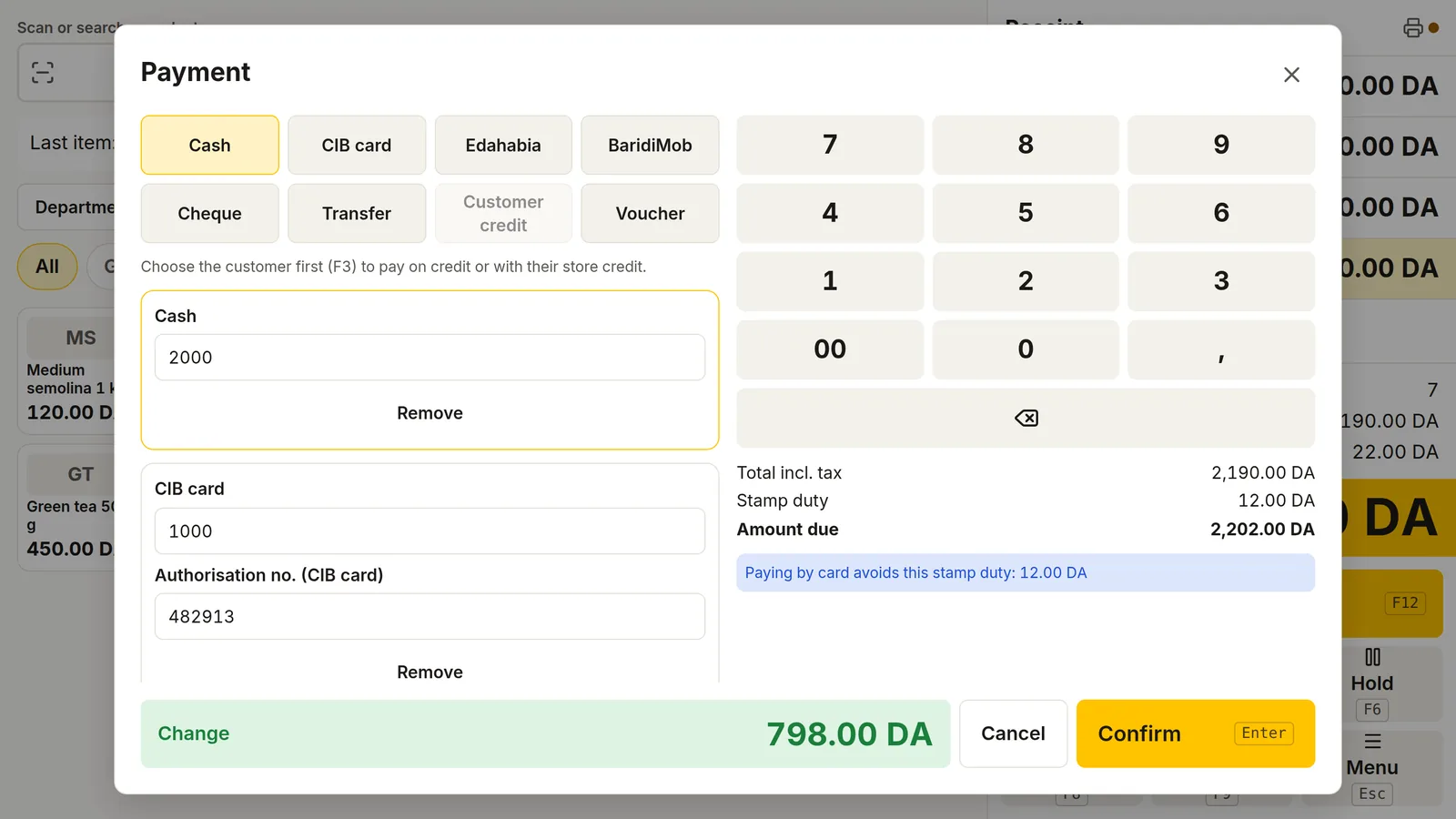This screenshot has height=819, width=1456.
Task: Remove the CIB card payment line
Action: (x=430, y=672)
